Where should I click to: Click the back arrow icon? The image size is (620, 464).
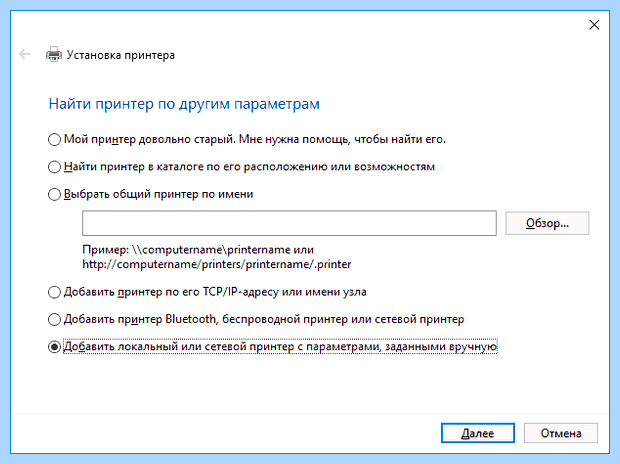[25, 54]
